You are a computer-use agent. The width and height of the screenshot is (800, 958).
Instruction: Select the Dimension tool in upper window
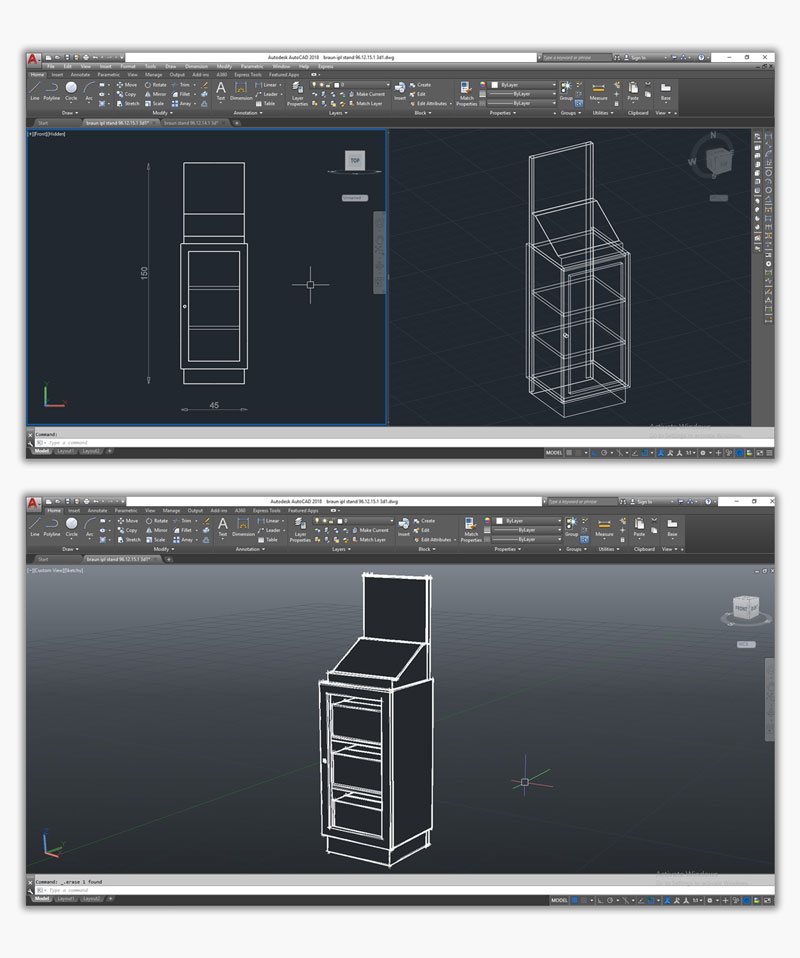tap(241, 91)
